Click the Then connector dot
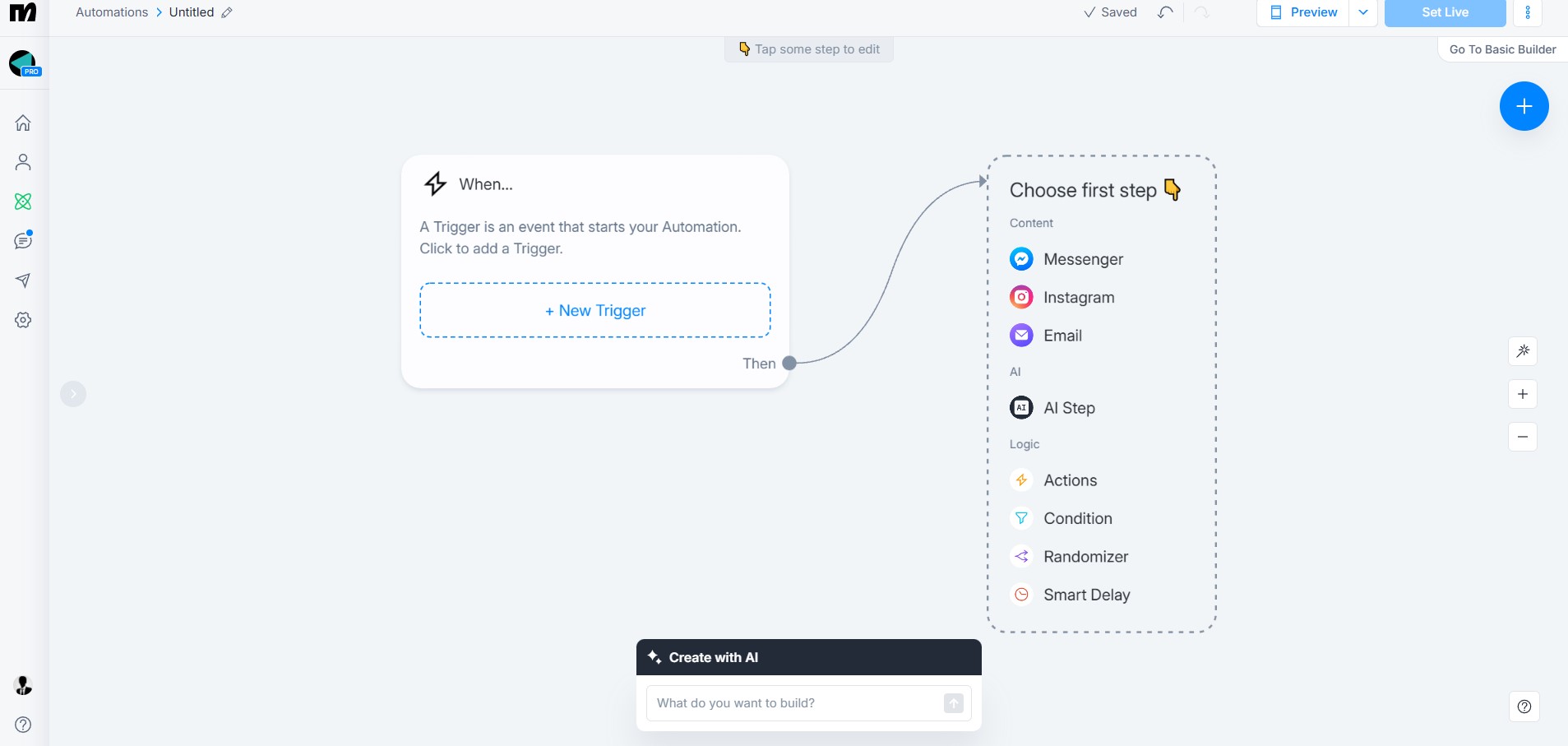This screenshot has height=746, width=1568. click(x=789, y=363)
